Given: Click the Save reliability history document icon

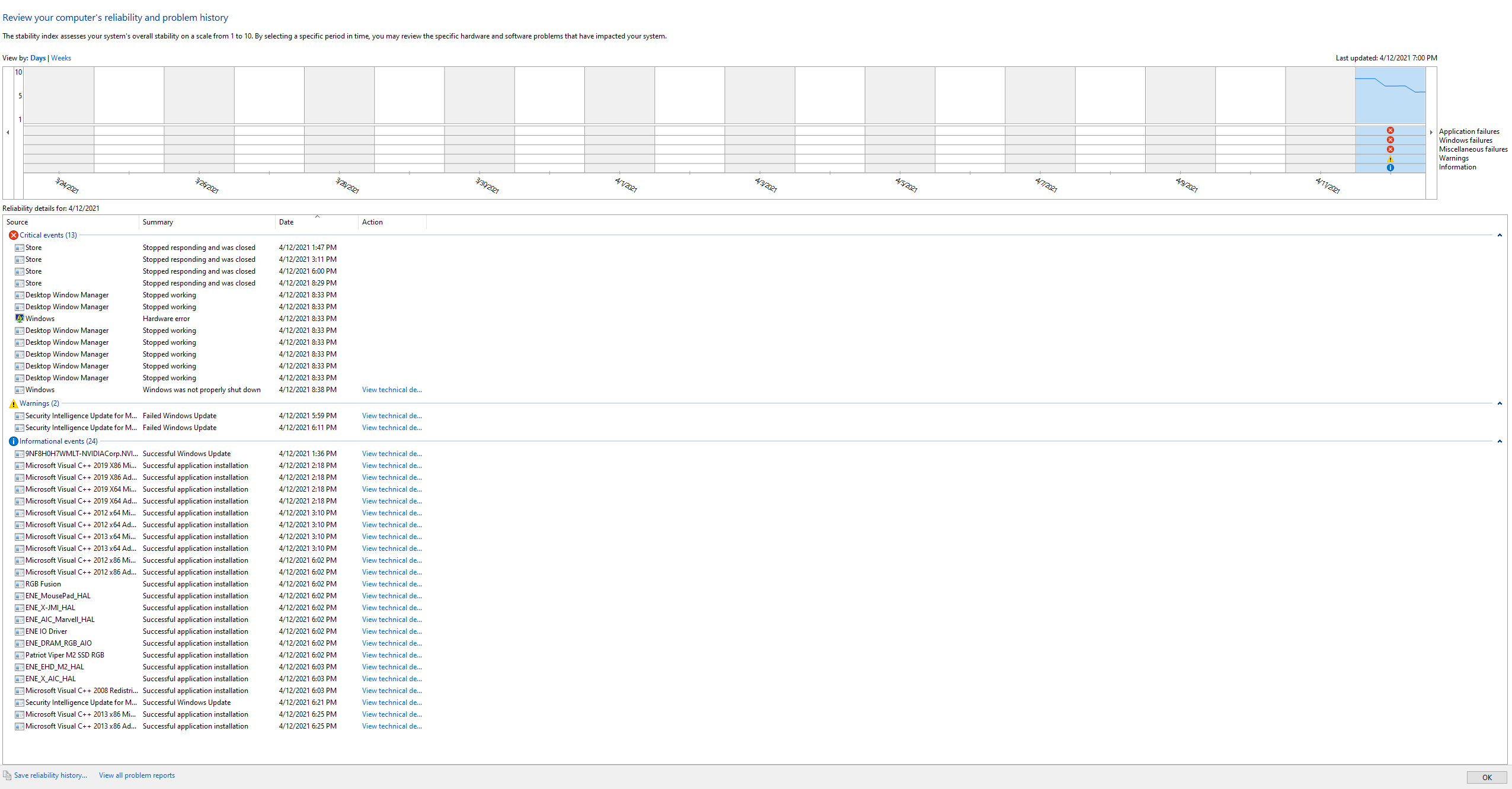Looking at the screenshot, I should tap(7, 775).
